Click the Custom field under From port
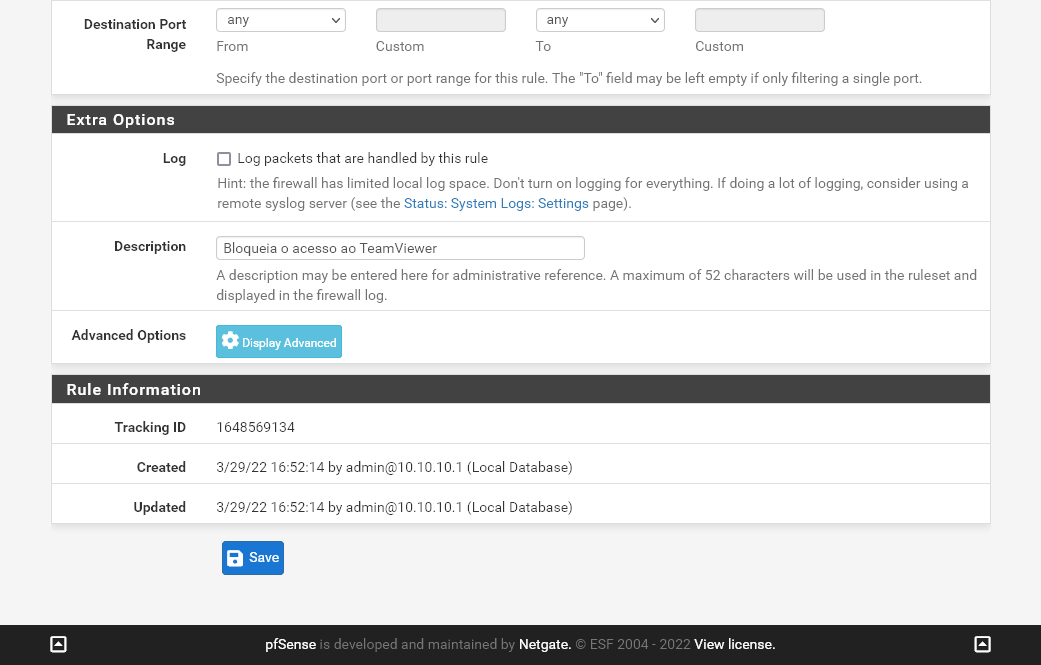The image size is (1041, 665). pos(440,20)
